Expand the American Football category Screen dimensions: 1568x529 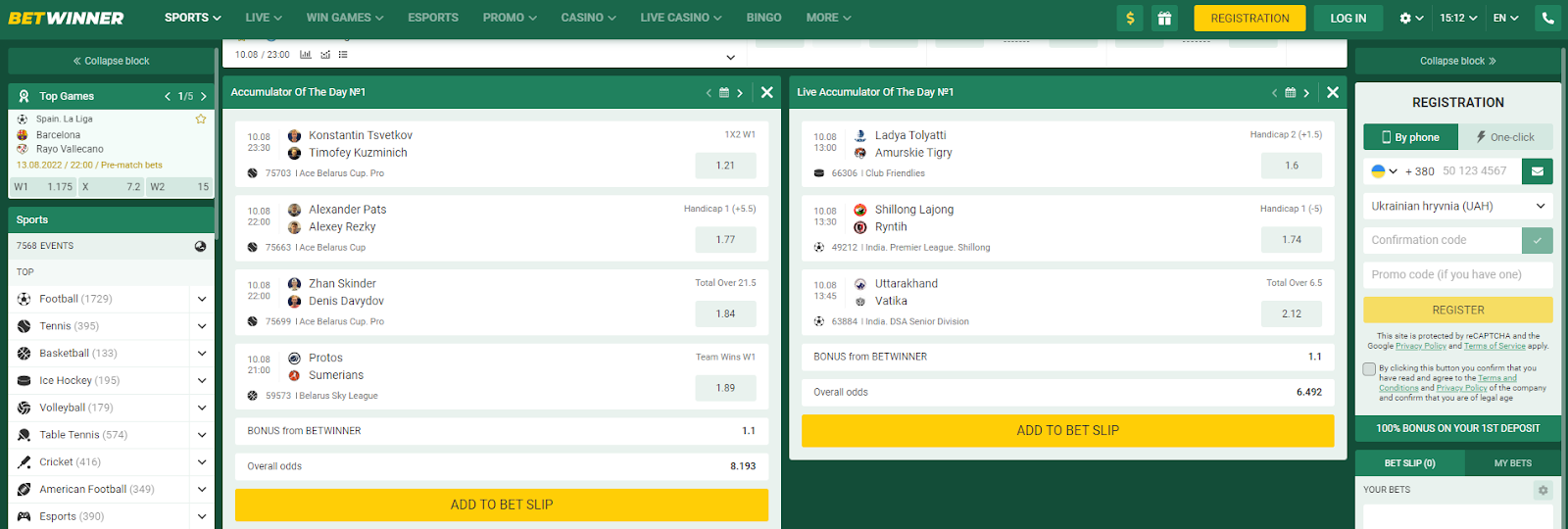(202, 489)
